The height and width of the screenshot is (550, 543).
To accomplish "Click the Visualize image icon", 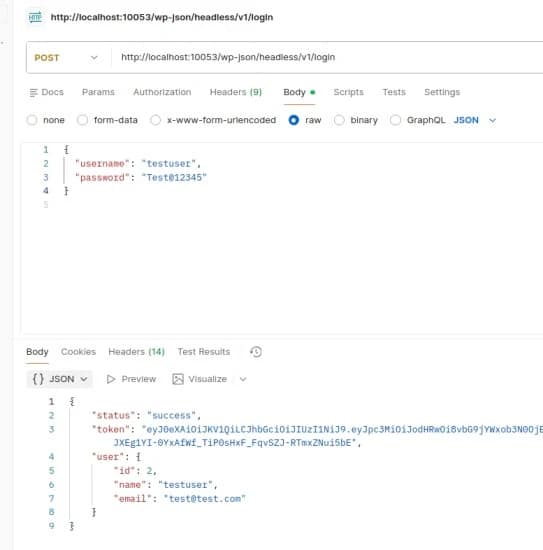I will click(x=178, y=379).
